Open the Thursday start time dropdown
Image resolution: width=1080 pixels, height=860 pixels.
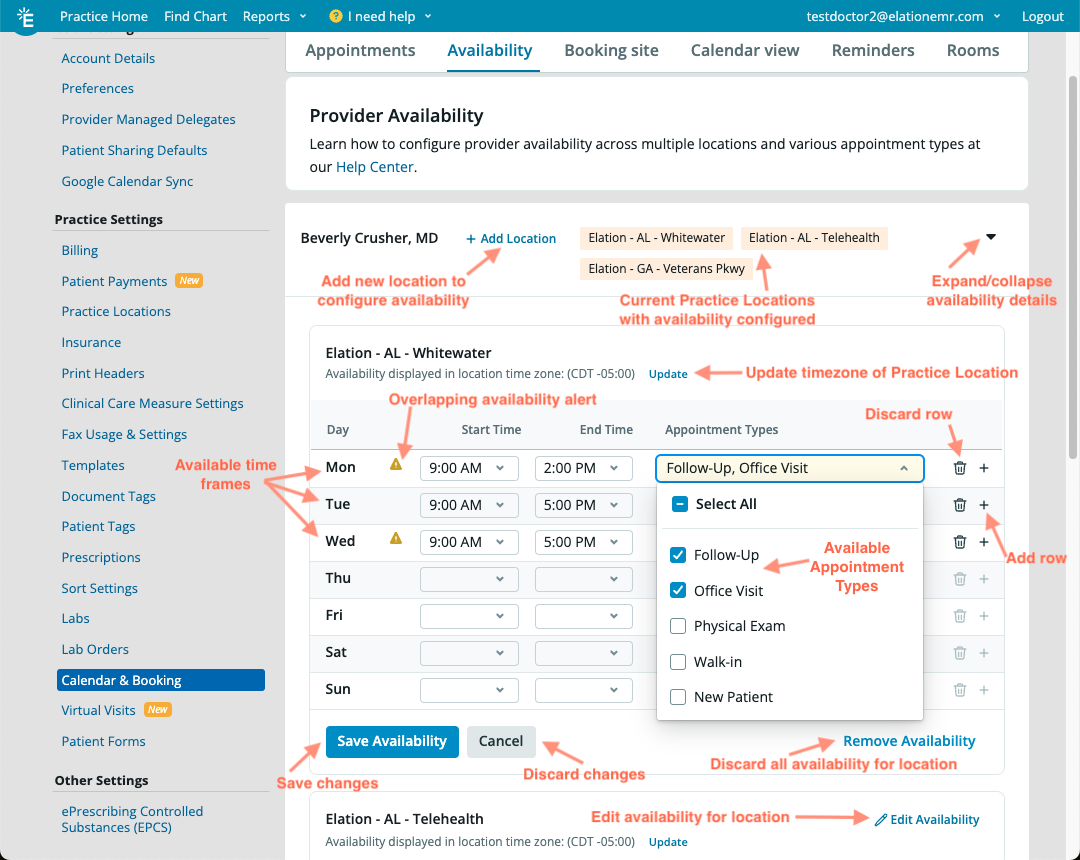469,578
